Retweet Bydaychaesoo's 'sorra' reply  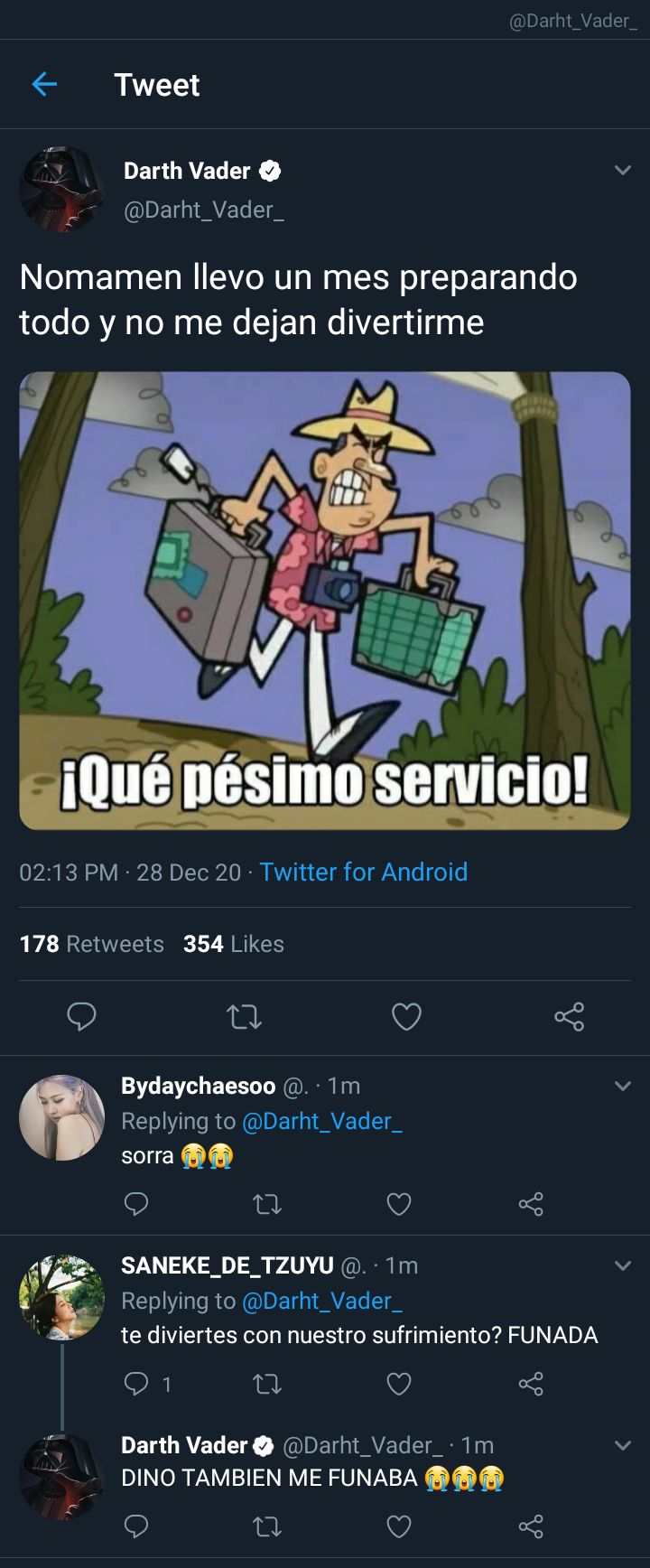coord(267,1204)
